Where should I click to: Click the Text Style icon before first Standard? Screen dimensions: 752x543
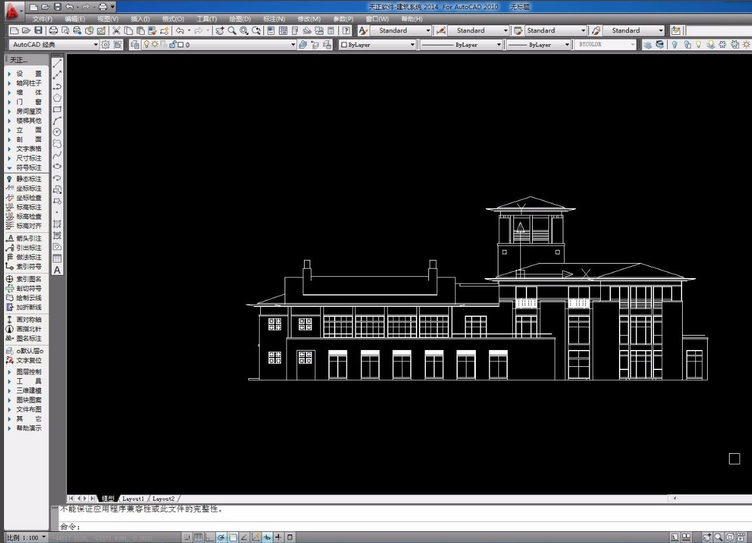[x=363, y=31]
